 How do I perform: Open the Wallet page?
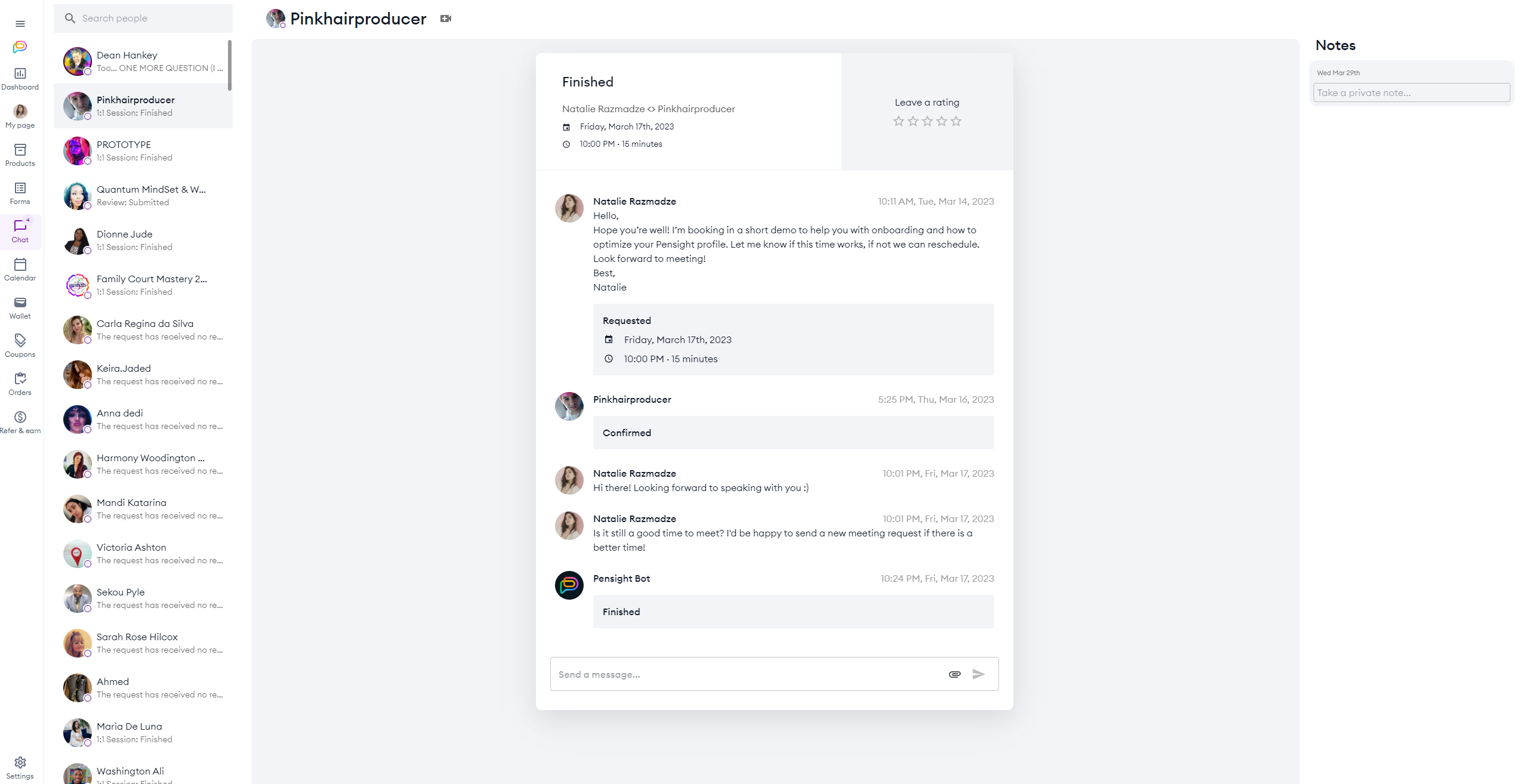click(20, 308)
